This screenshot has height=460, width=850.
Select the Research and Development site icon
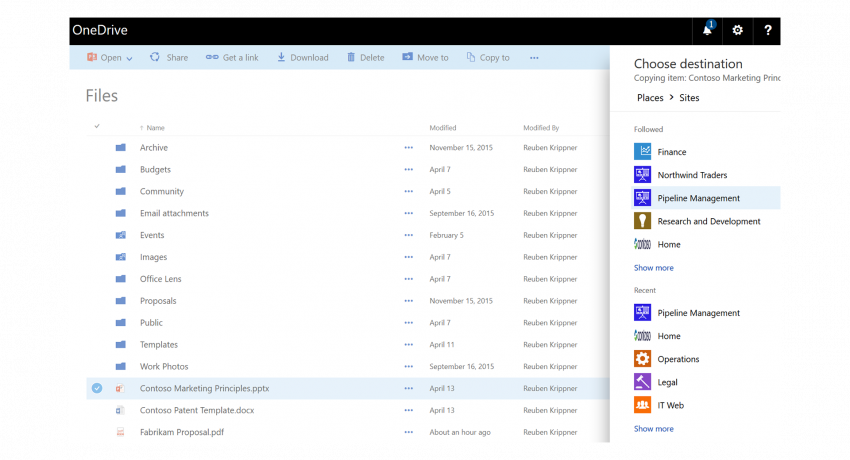click(642, 221)
